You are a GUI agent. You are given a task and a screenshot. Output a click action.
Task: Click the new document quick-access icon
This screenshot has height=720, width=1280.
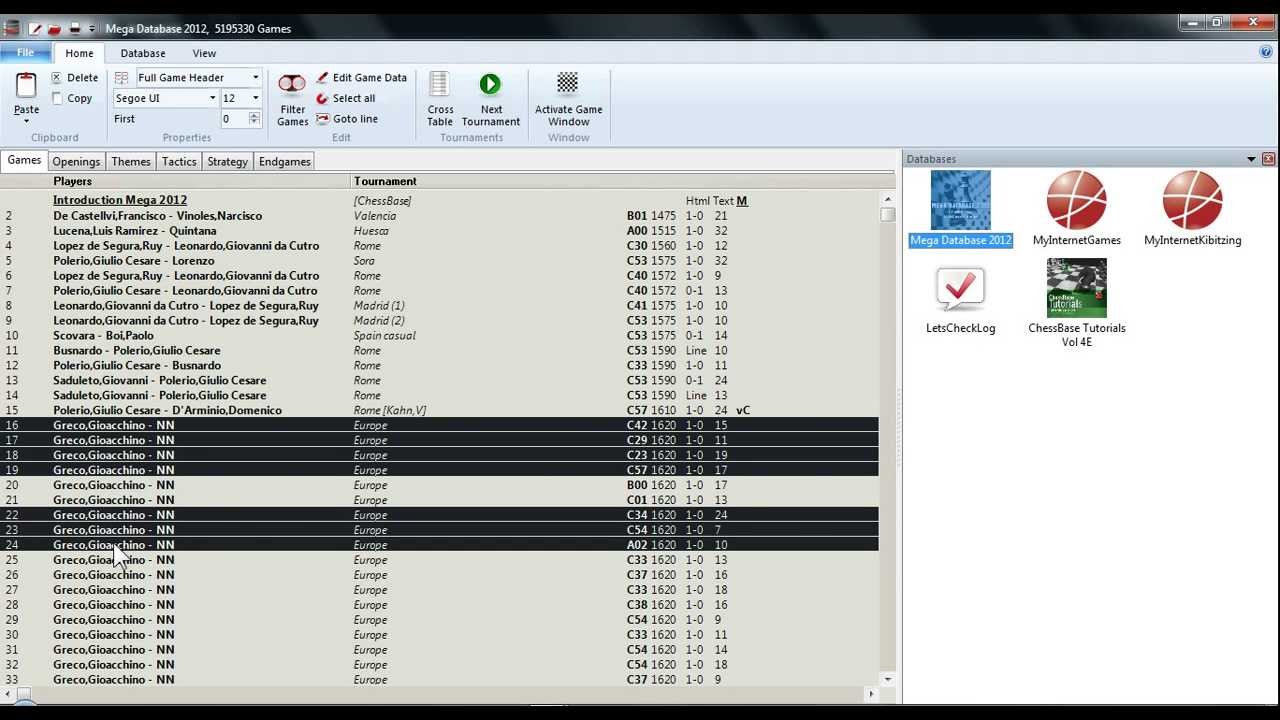[x=35, y=28]
